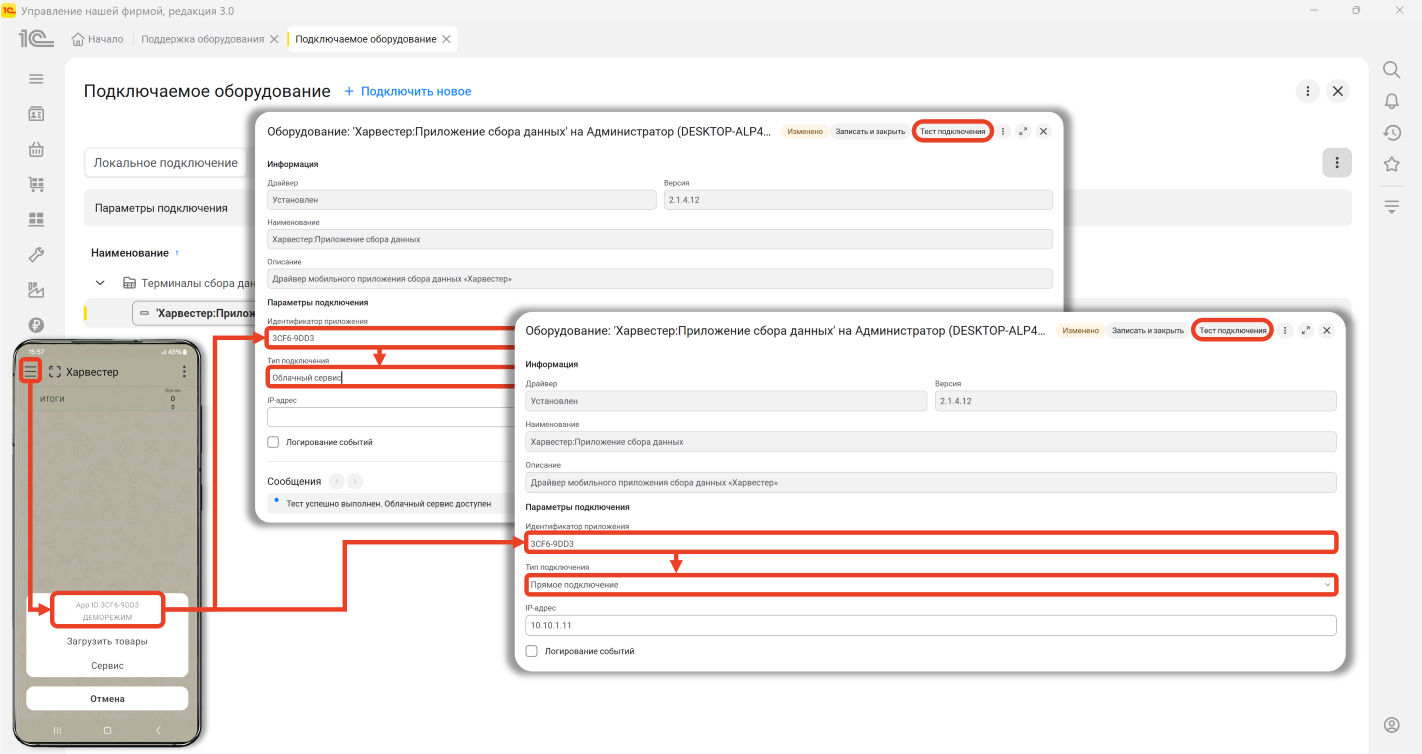1422x754 pixels.
Task: Tap the phone's back navigation button
Action: pyautogui.click(x=157, y=731)
